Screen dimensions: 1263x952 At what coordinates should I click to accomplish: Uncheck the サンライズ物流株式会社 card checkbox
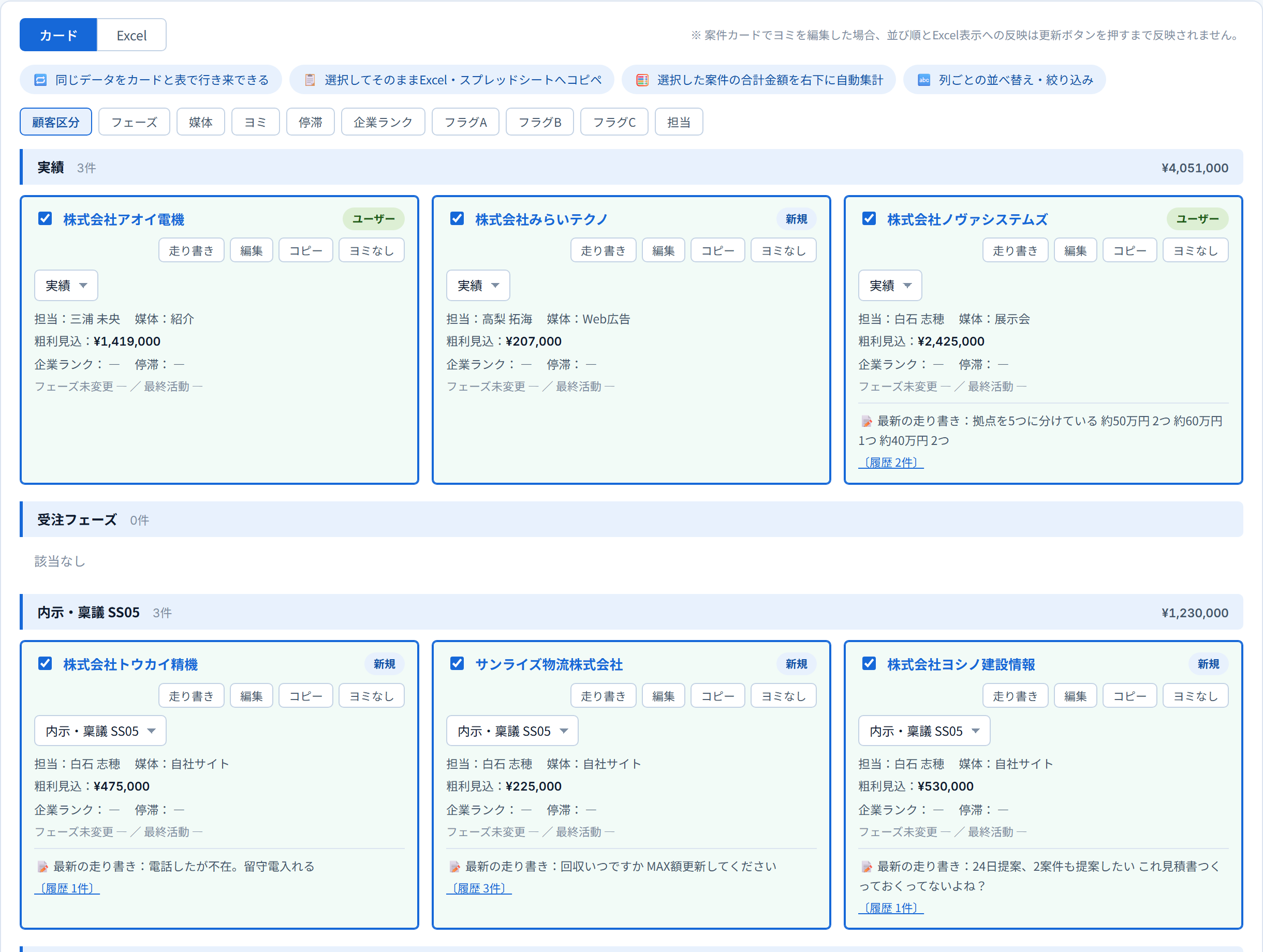click(x=457, y=664)
